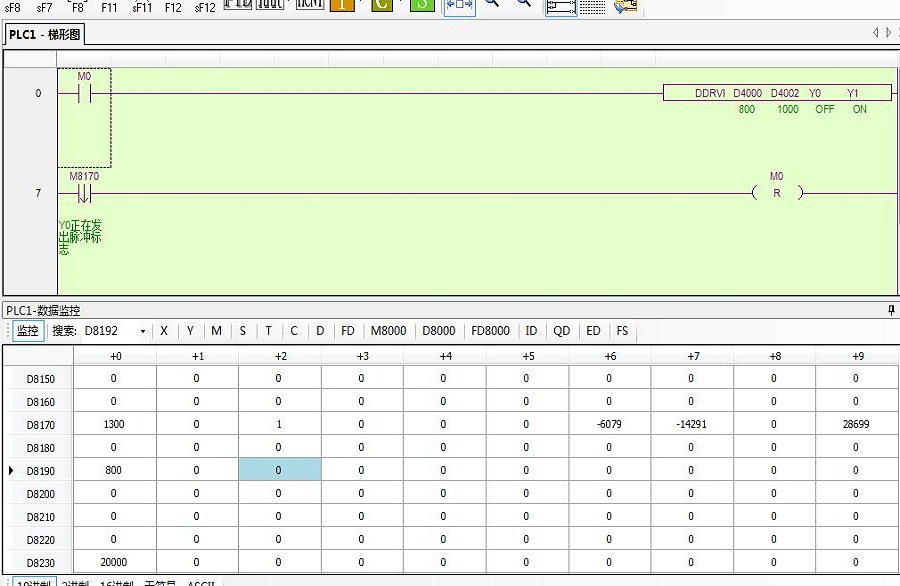Switch to the PLC1 - 梯形图 tab

pyautogui.click(x=44, y=34)
